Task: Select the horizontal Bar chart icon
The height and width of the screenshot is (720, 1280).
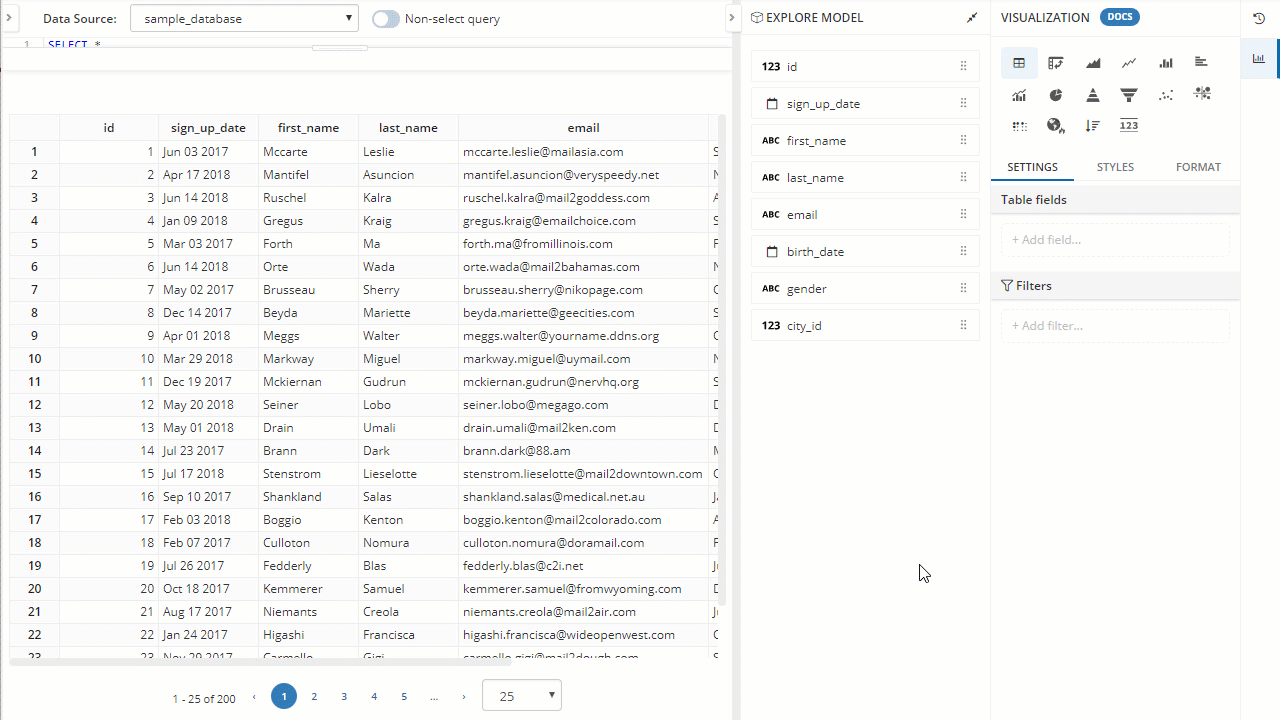Action: click(1202, 63)
